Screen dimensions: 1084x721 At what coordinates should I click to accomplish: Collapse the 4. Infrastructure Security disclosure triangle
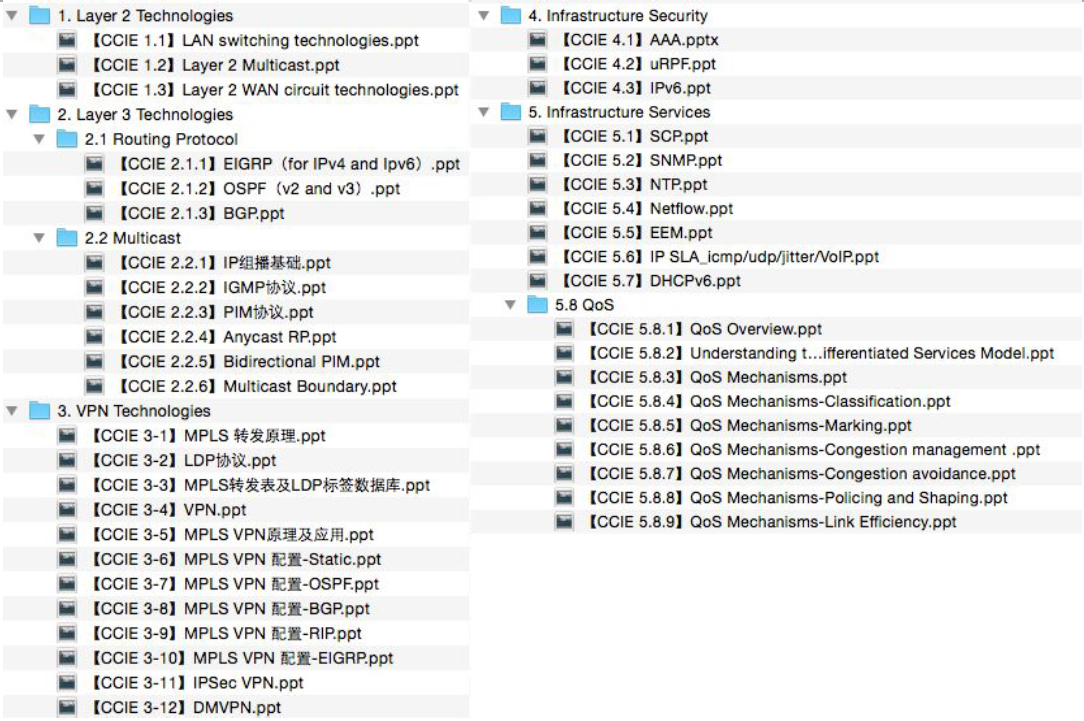click(x=484, y=15)
